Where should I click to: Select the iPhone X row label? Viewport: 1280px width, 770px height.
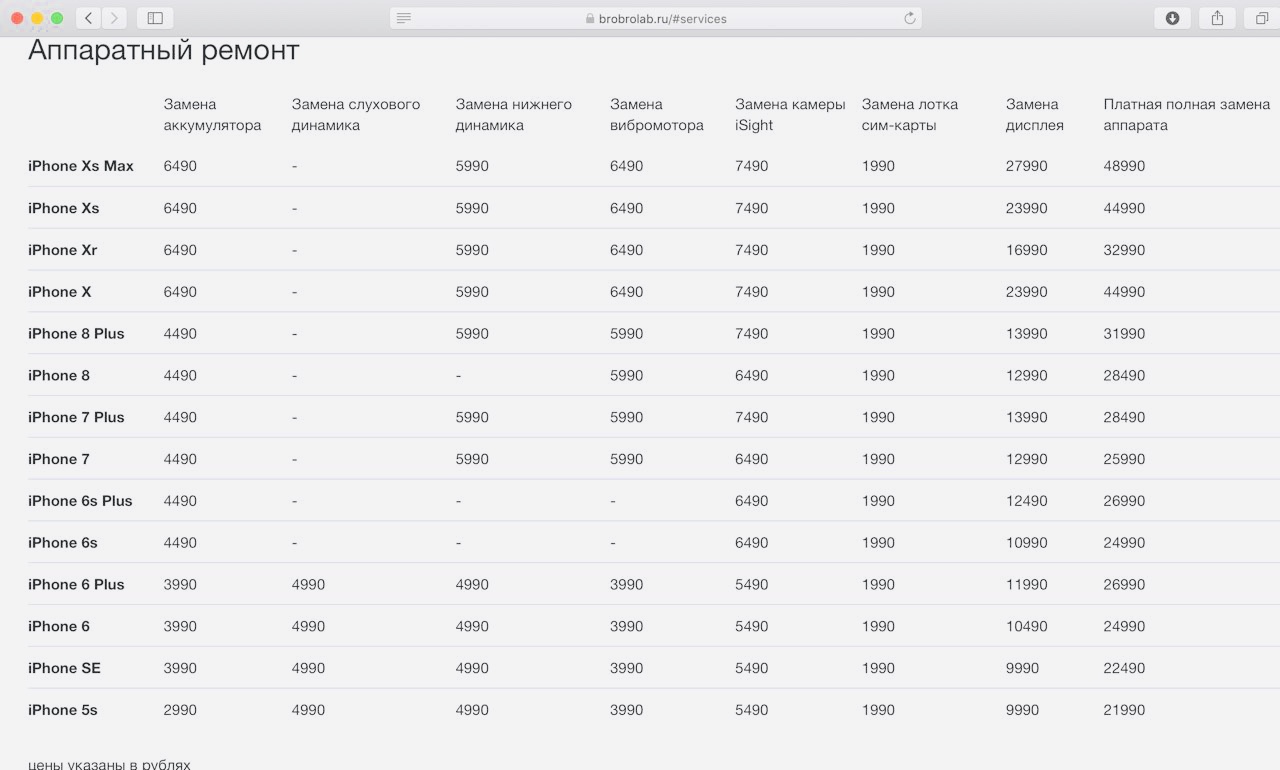pos(60,292)
